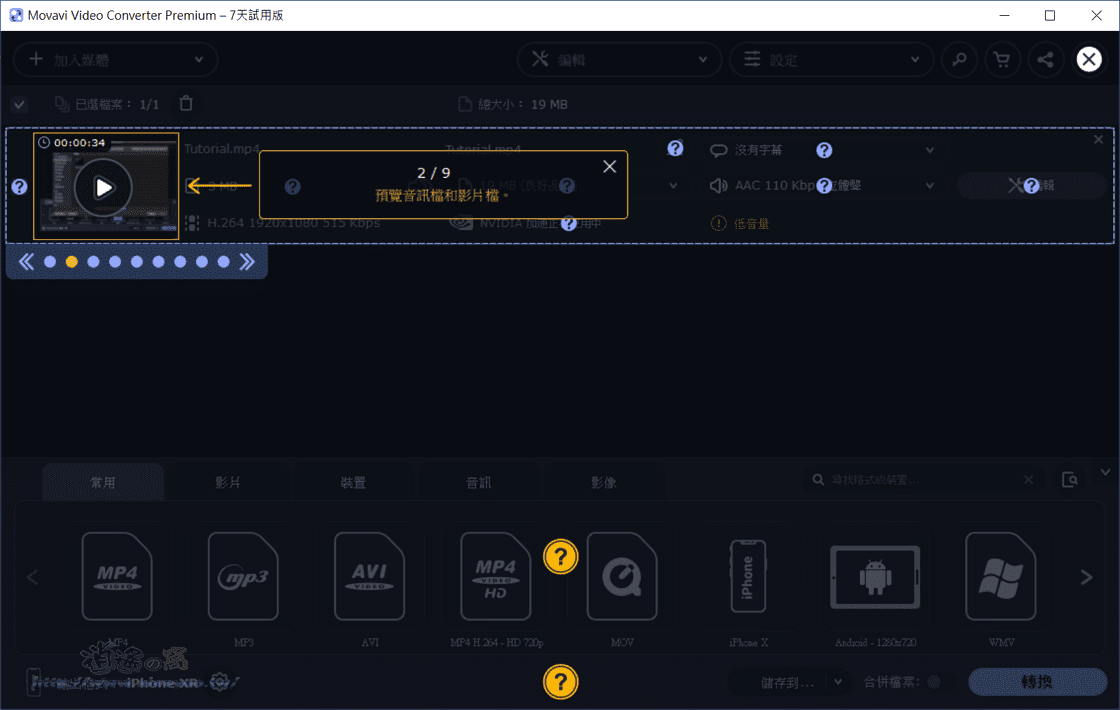Open the 儲存到 save to dropdown

[838, 682]
